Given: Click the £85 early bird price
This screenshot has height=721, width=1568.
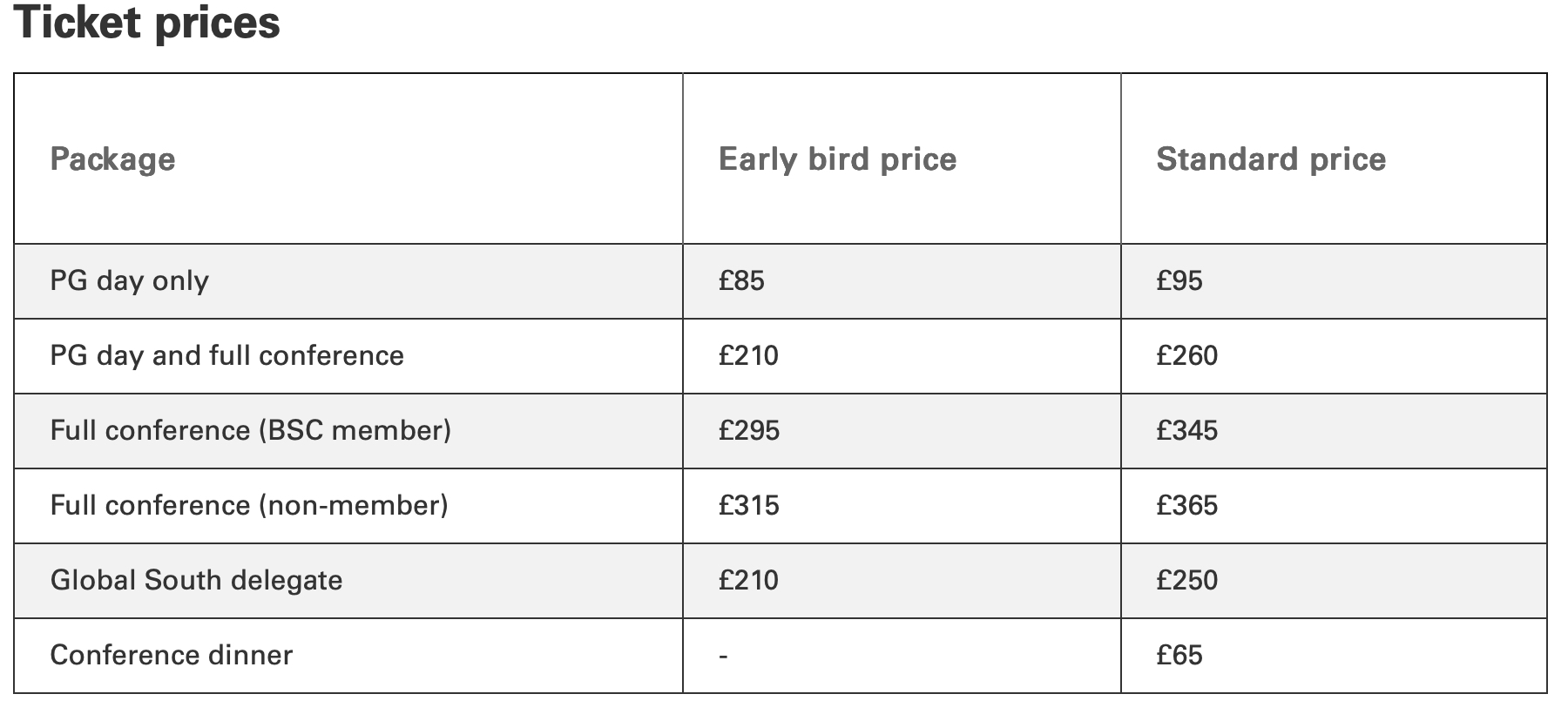Looking at the screenshot, I should tap(741, 281).
